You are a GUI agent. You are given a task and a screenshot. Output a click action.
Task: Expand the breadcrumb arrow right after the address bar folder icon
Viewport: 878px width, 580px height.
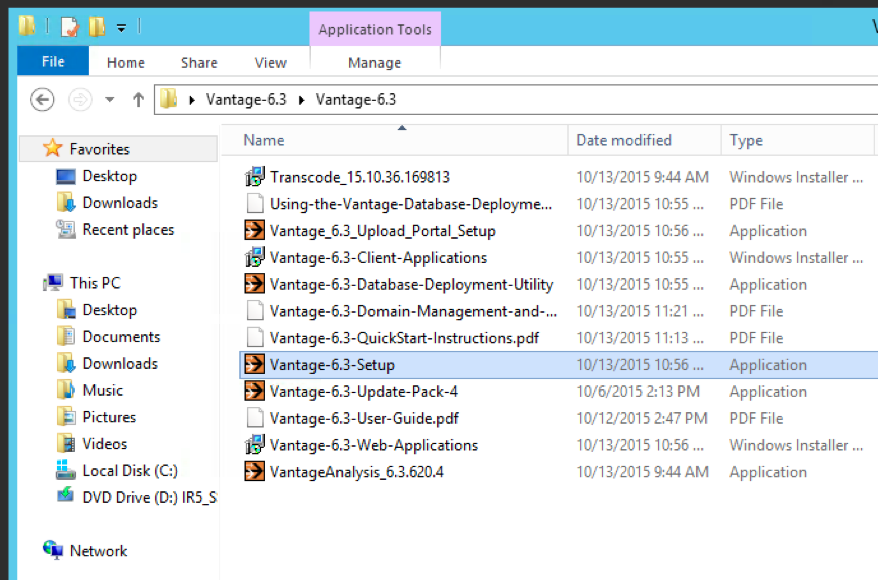(x=192, y=100)
